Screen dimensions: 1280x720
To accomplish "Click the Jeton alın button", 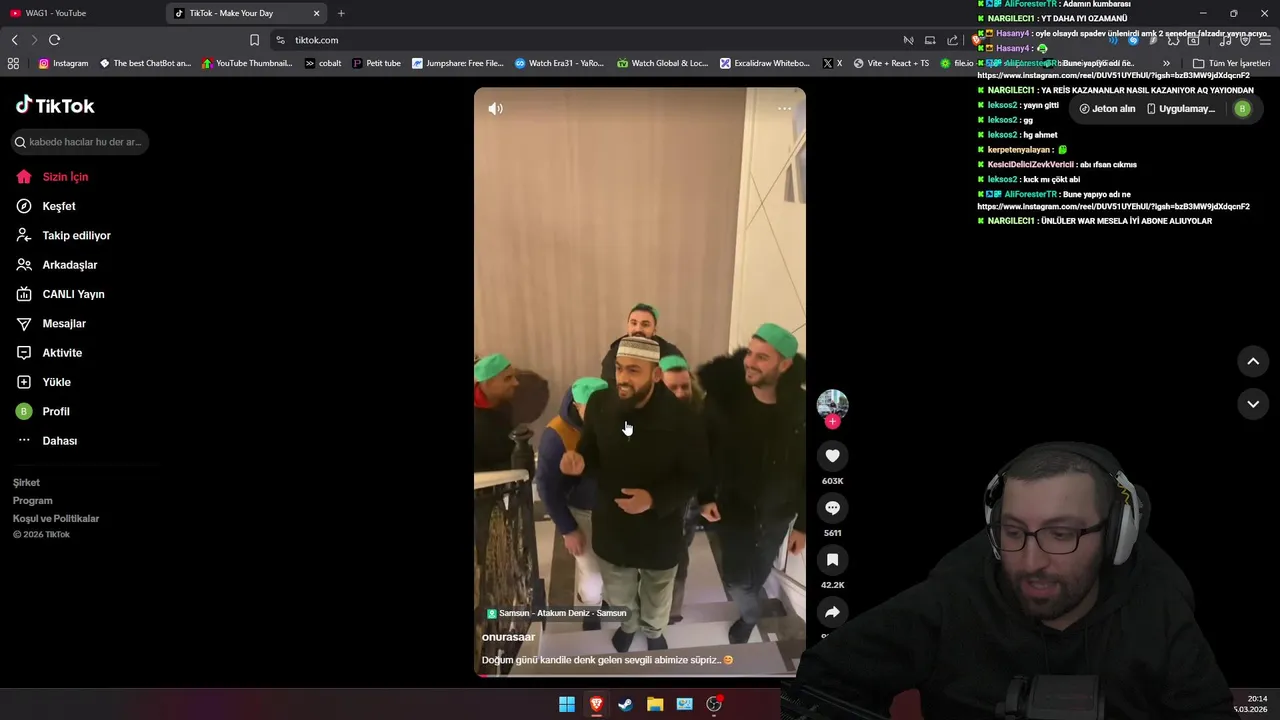I will (1107, 109).
